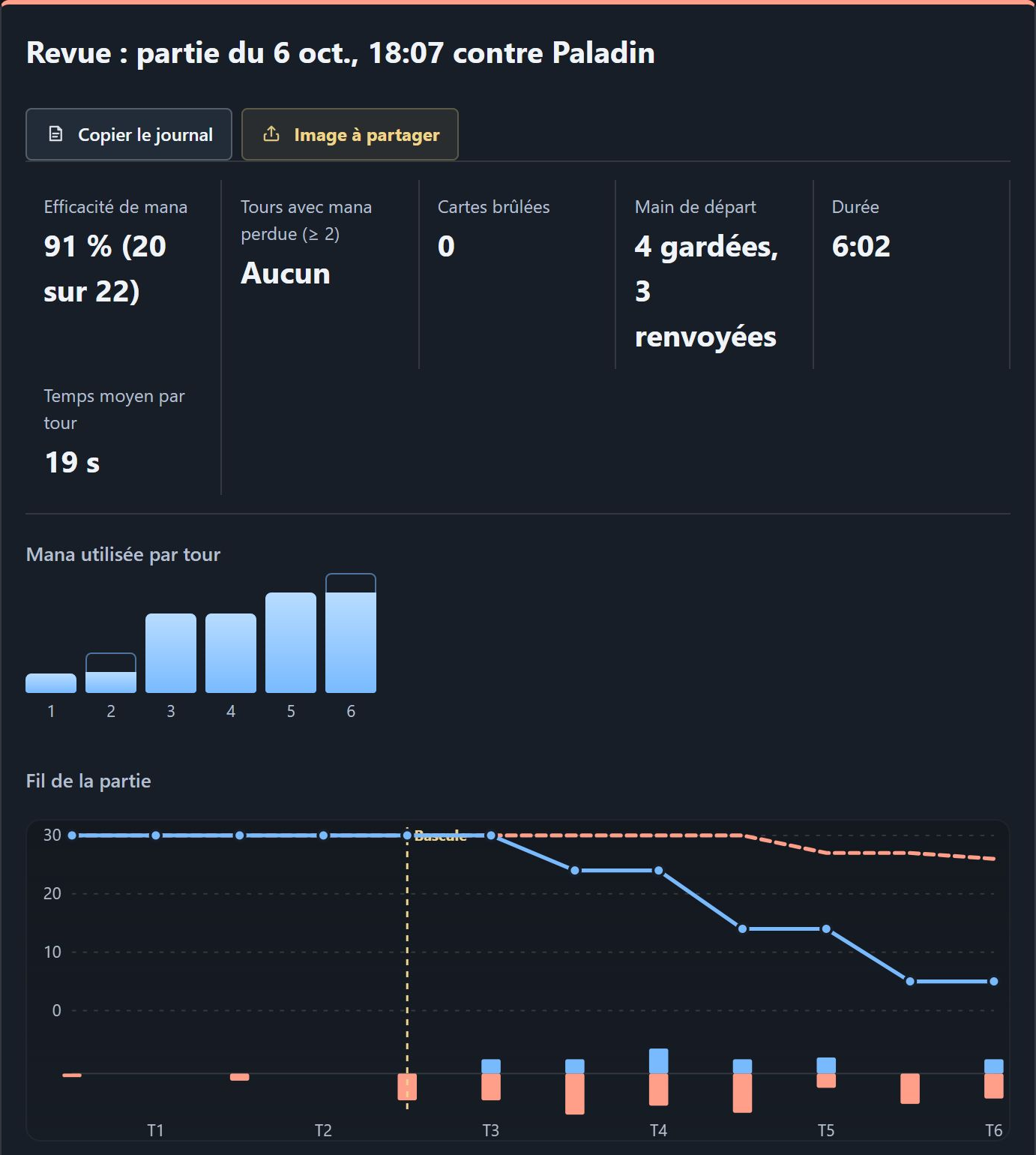Screen dimensions: 1036x1155
Task: Select the red event bar at the Bascule marker
Action: 407,1087
